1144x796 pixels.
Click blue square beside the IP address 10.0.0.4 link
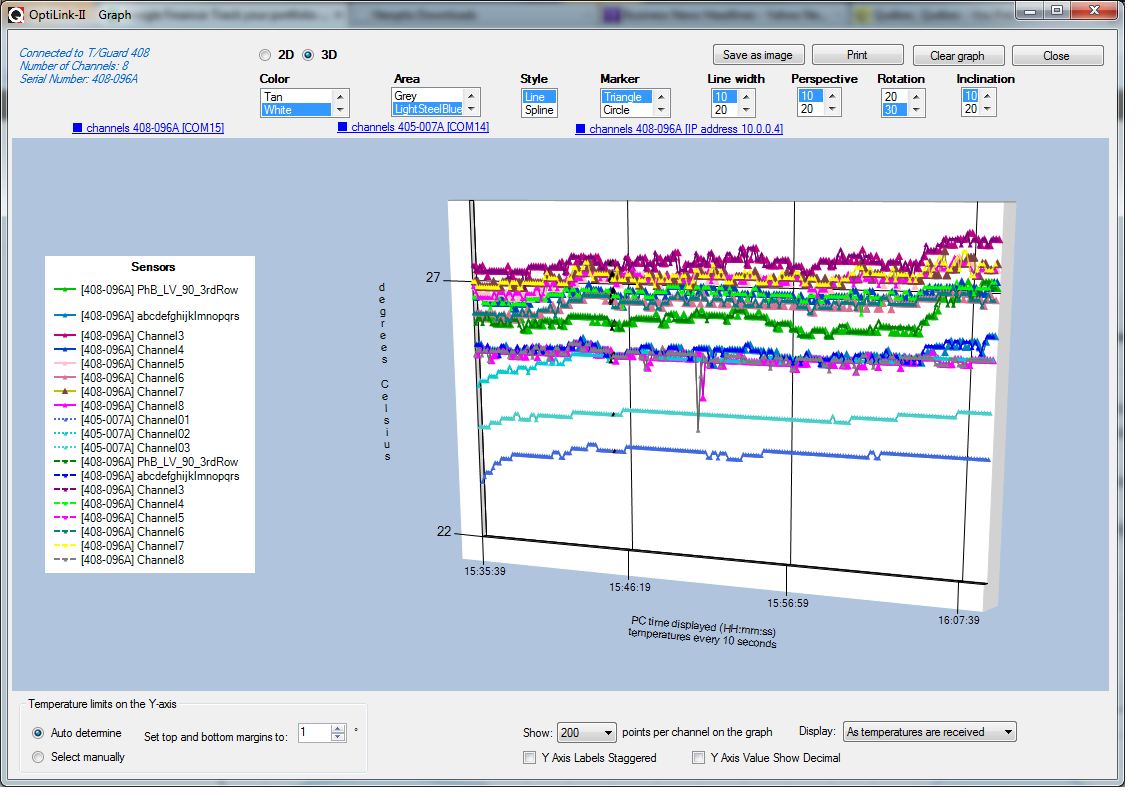581,129
